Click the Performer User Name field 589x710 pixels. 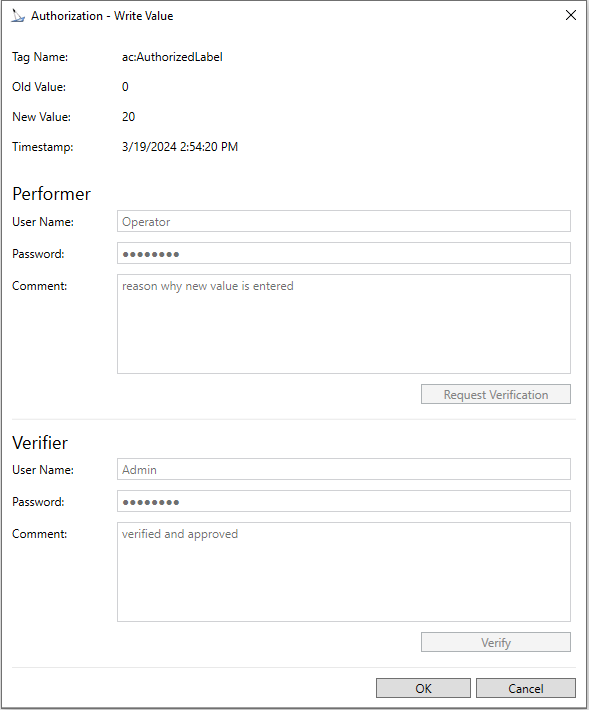click(344, 221)
